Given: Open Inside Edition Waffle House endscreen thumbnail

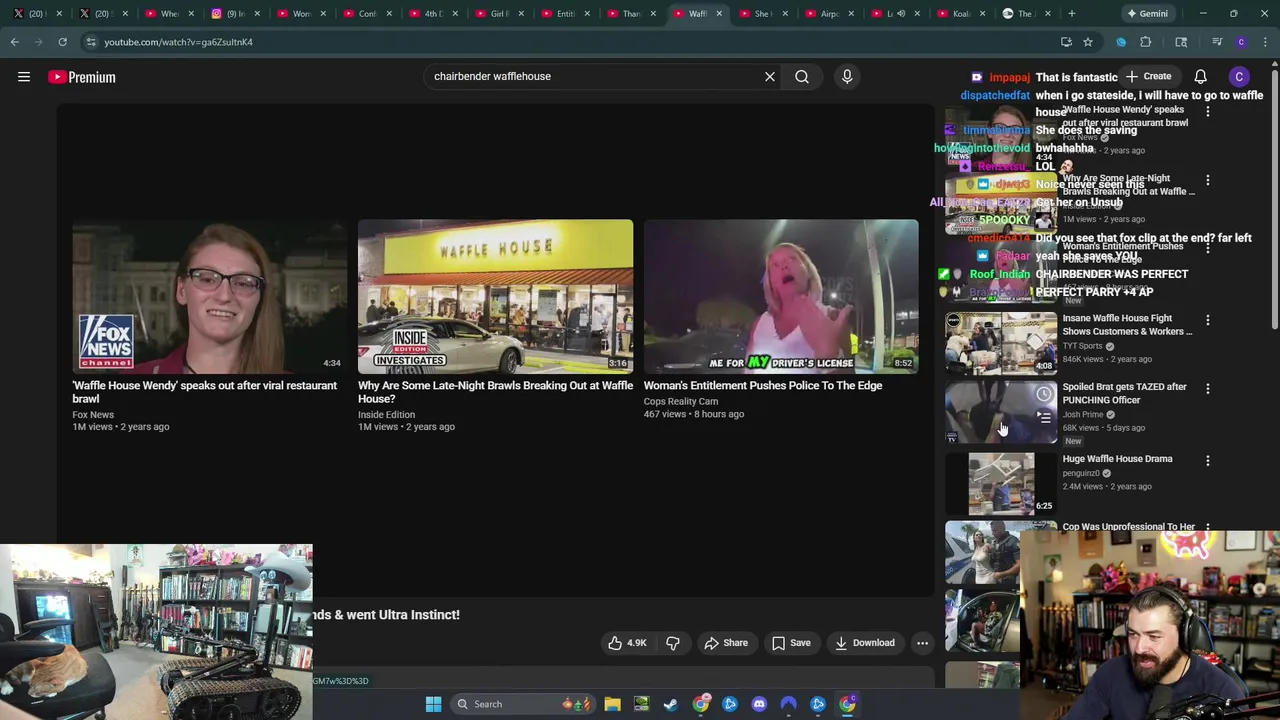Looking at the screenshot, I should 495,296.
